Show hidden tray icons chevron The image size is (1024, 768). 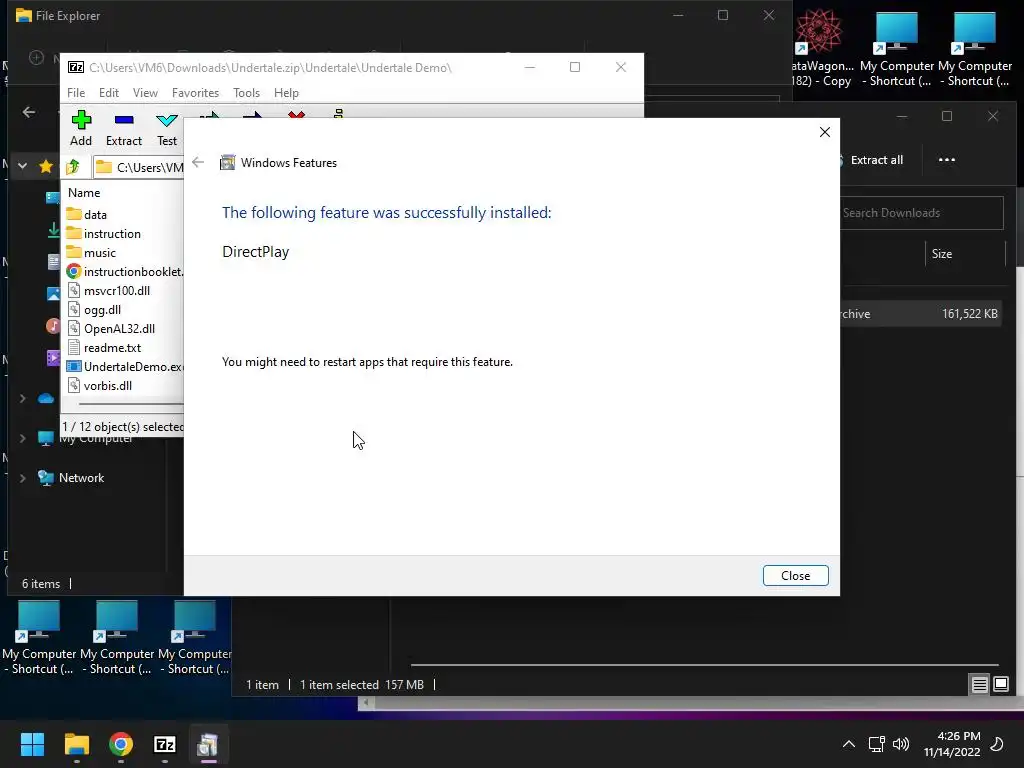(848, 744)
